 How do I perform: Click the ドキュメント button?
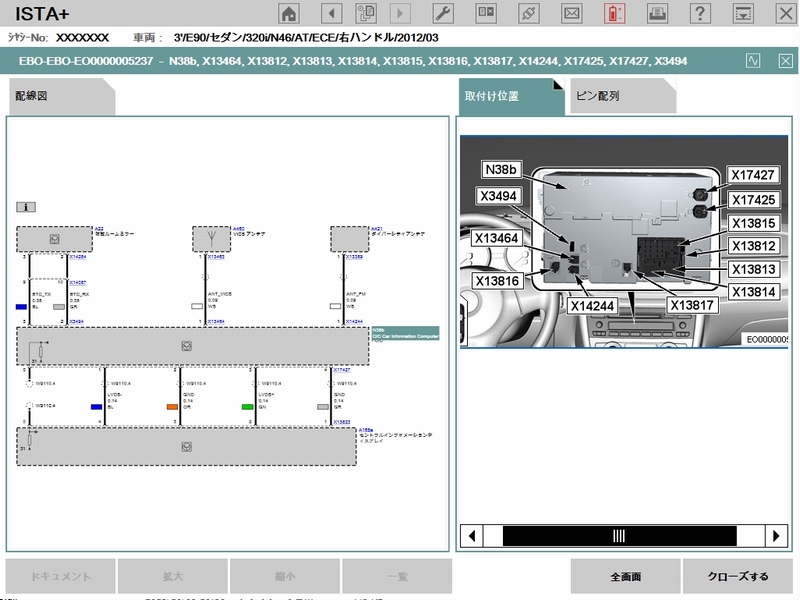(x=61, y=577)
